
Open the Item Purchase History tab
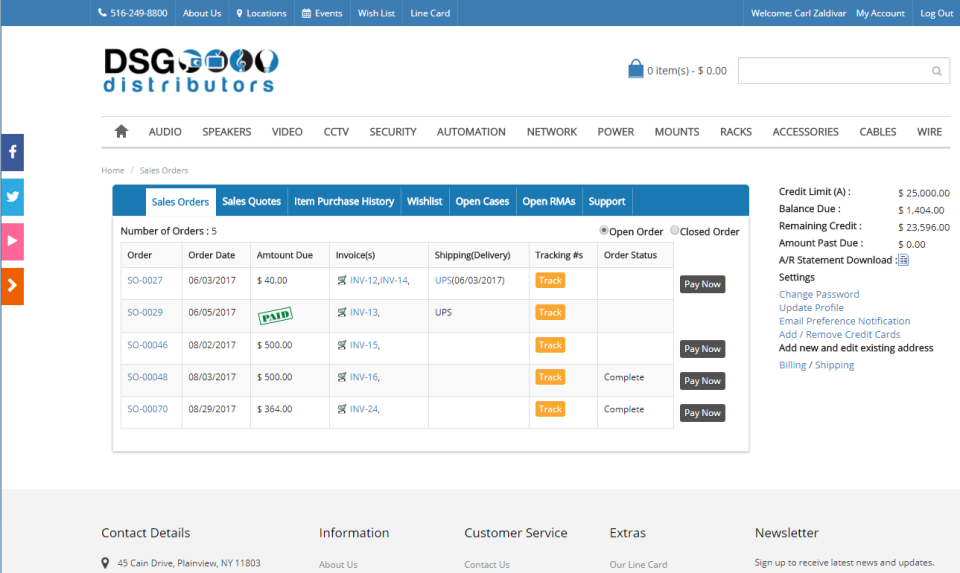[x=343, y=201]
